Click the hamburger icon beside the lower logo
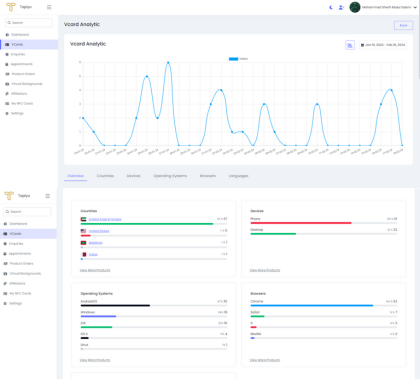This screenshot has height=380, width=420. tap(48, 196)
